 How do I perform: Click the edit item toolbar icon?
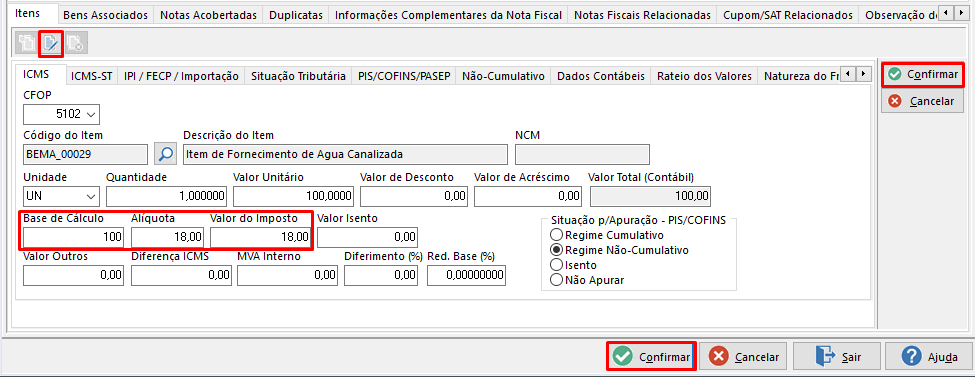(51, 43)
